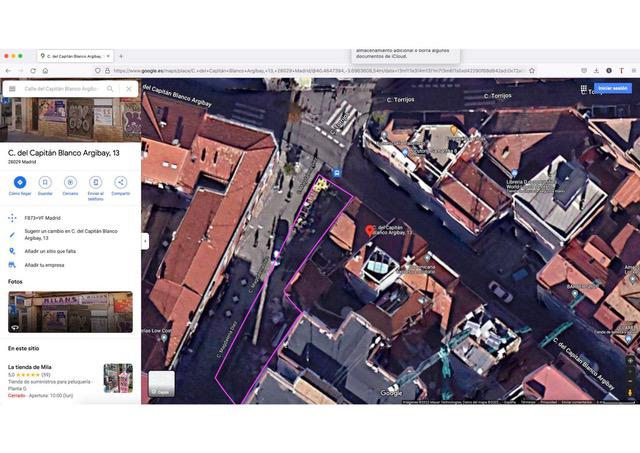This screenshot has height=453, width=640.
Task: Switch map layer using Capas thumbnail
Action: (162, 384)
